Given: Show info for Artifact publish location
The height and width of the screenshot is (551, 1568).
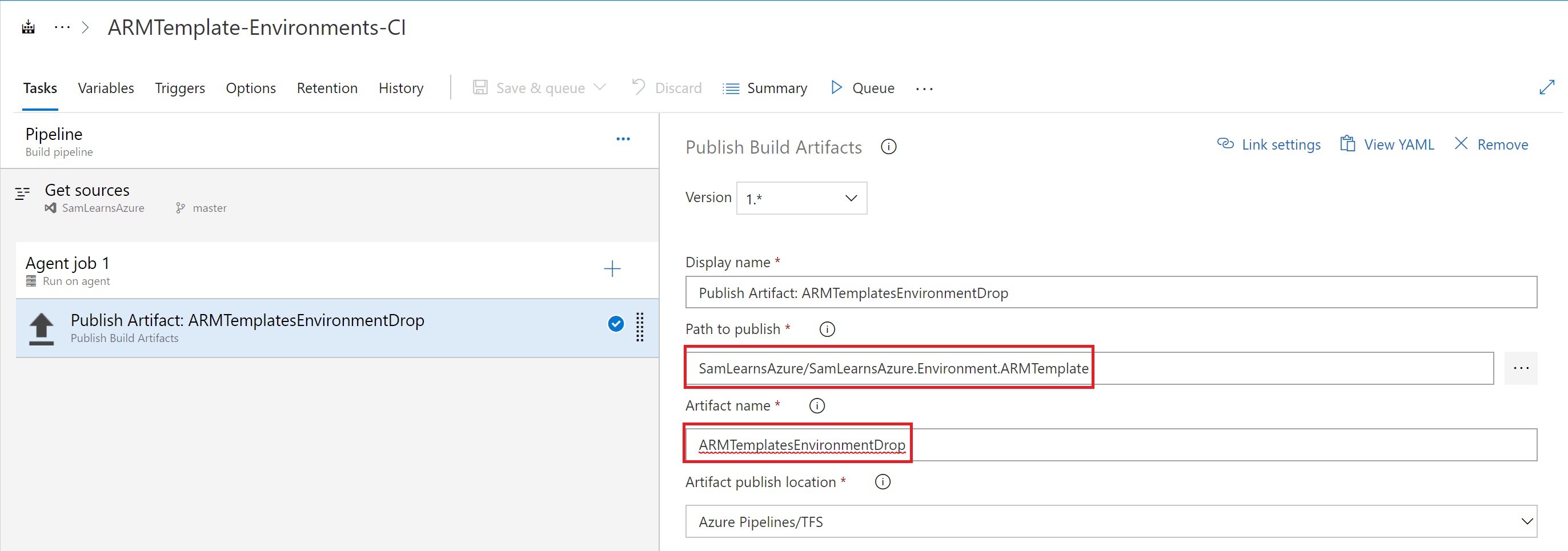Looking at the screenshot, I should [882, 482].
